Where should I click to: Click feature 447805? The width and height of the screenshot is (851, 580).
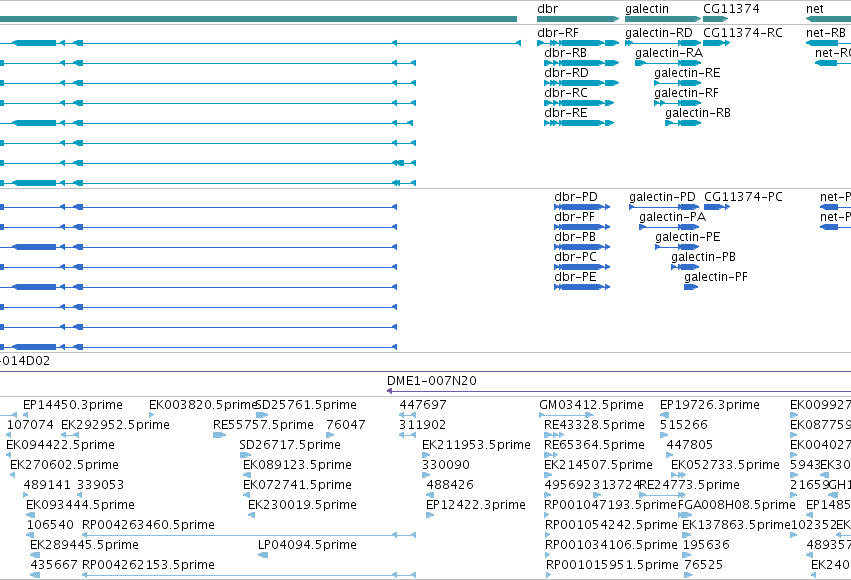[x=689, y=444]
